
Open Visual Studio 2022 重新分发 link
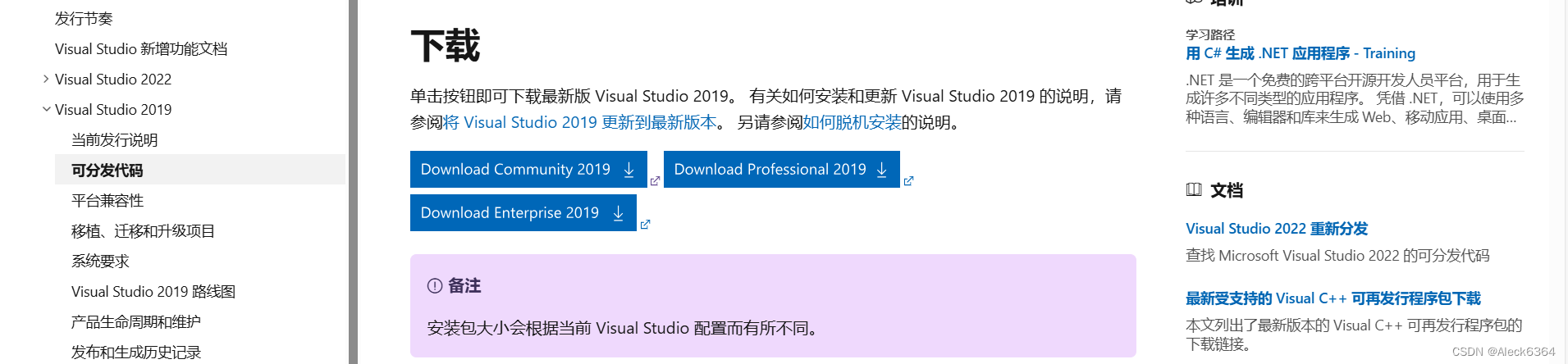(x=1277, y=229)
